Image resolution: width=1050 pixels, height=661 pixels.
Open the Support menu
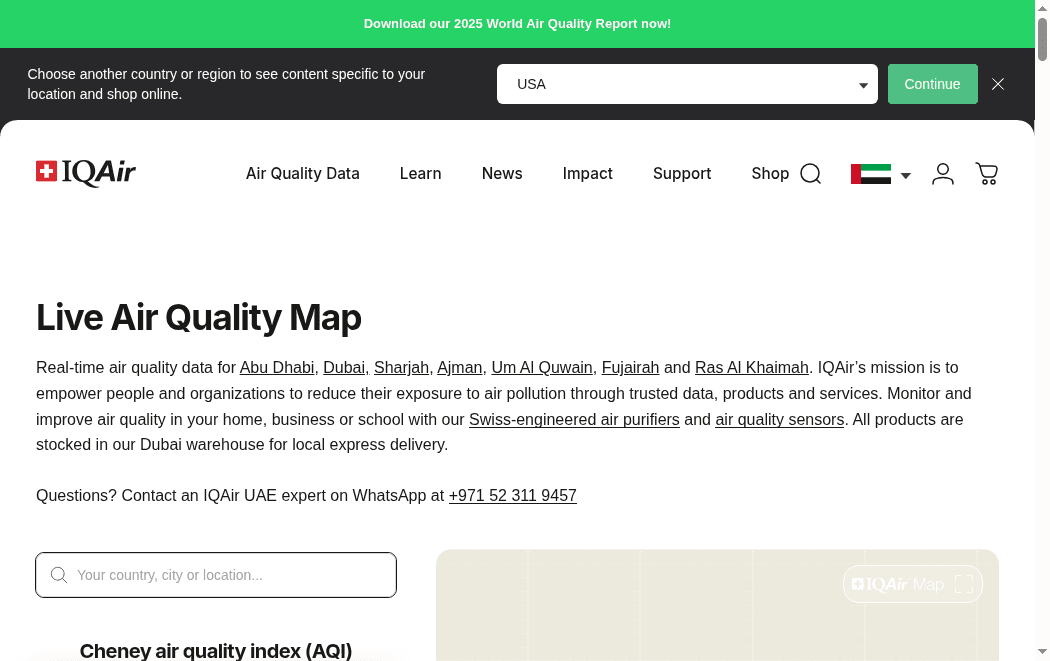[682, 173]
